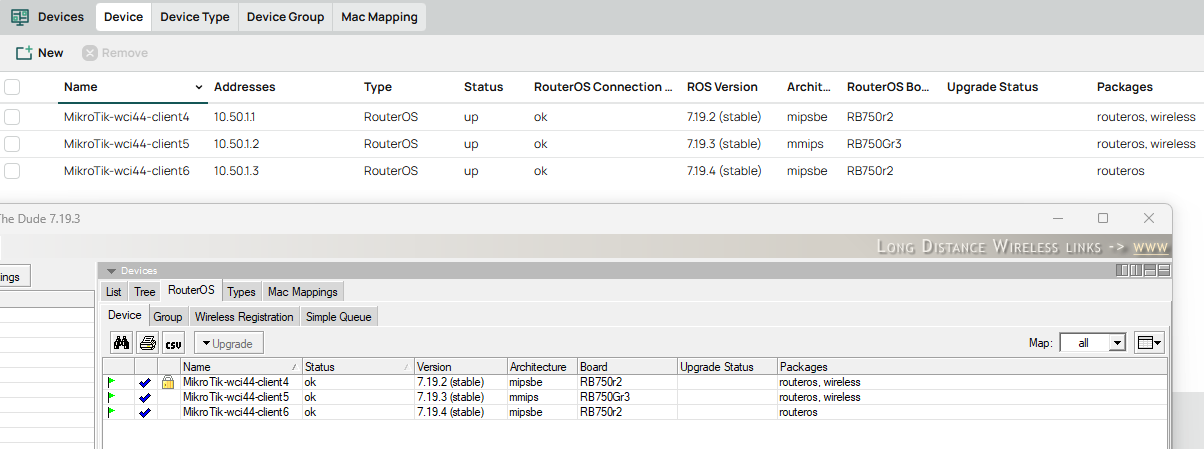
Task: Click the Remove button
Action: (115, 53)
